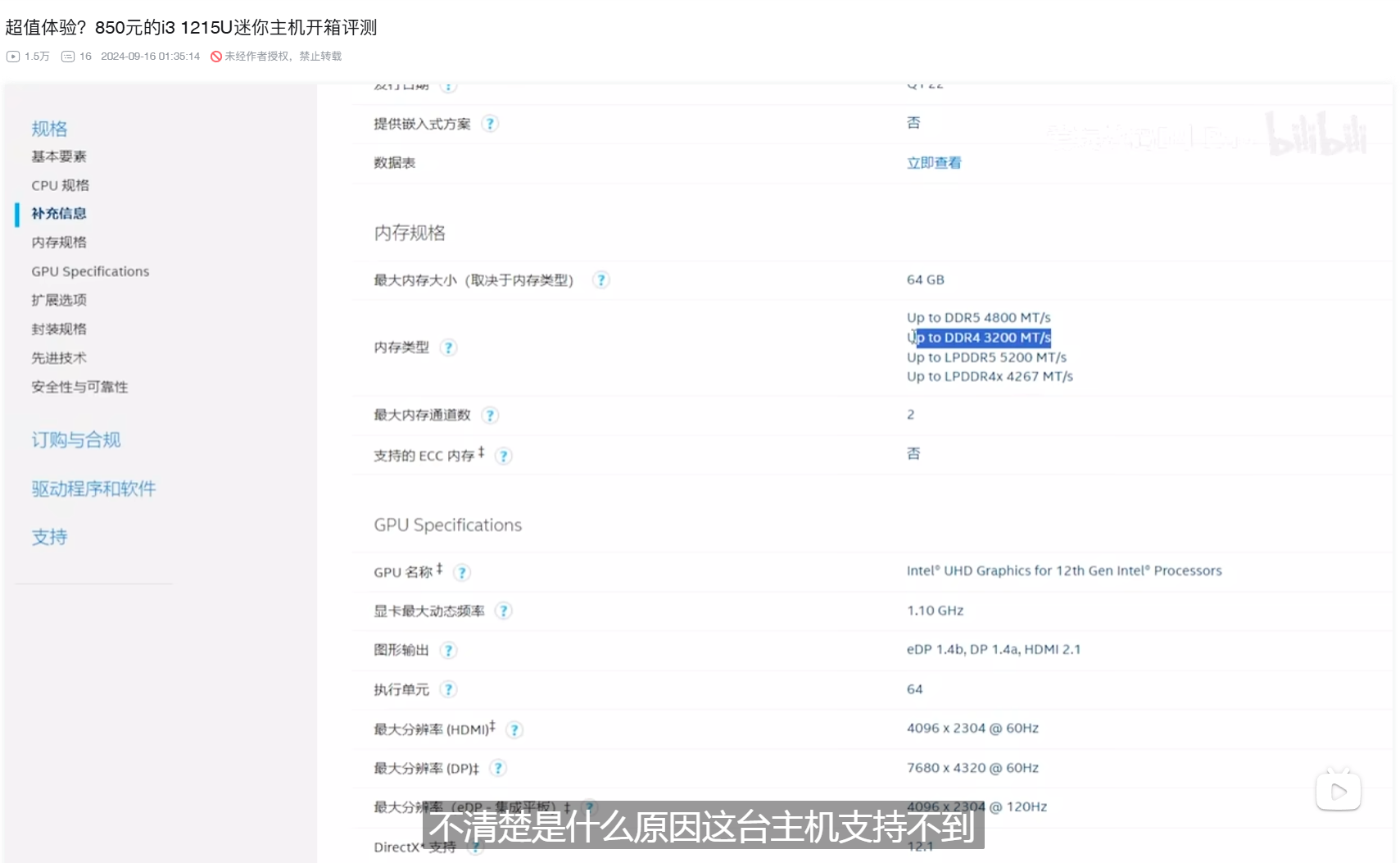1400x863 pixels.
Task: Jump to 内存规格 in sidebar
Action: [x=59, y=242]
